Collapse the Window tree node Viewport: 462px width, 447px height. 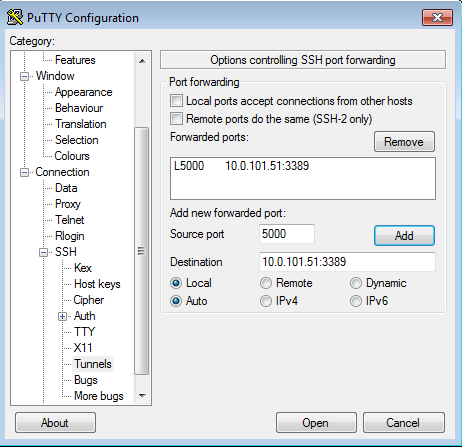pyautogui.click(x=24, y=77)
